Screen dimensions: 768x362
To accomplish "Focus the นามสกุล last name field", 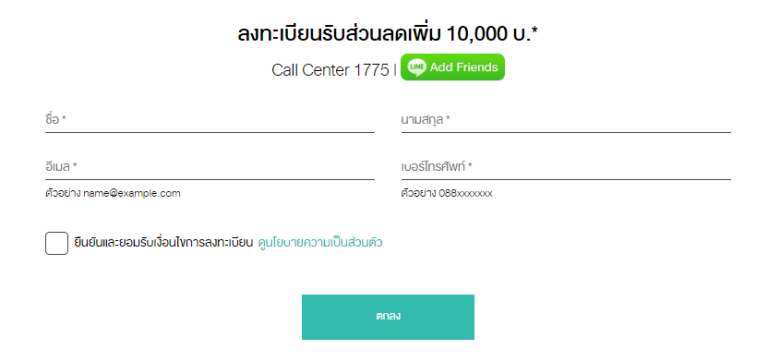I will (566, 120).
